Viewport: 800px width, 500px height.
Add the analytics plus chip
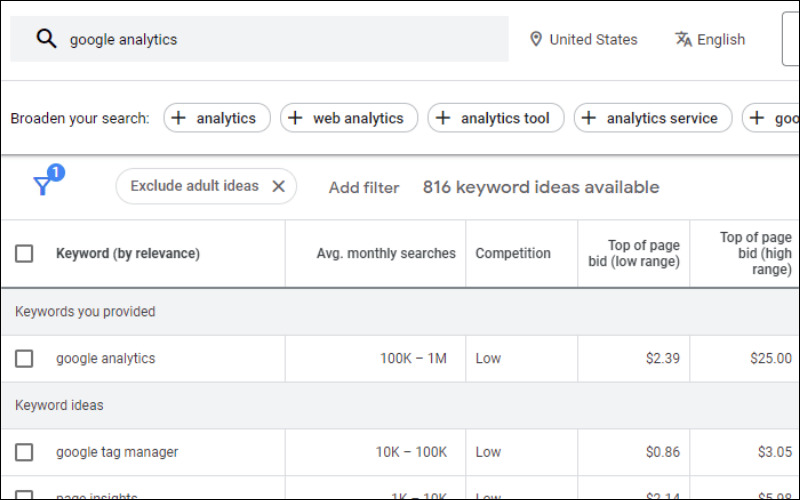click(217, 118)
